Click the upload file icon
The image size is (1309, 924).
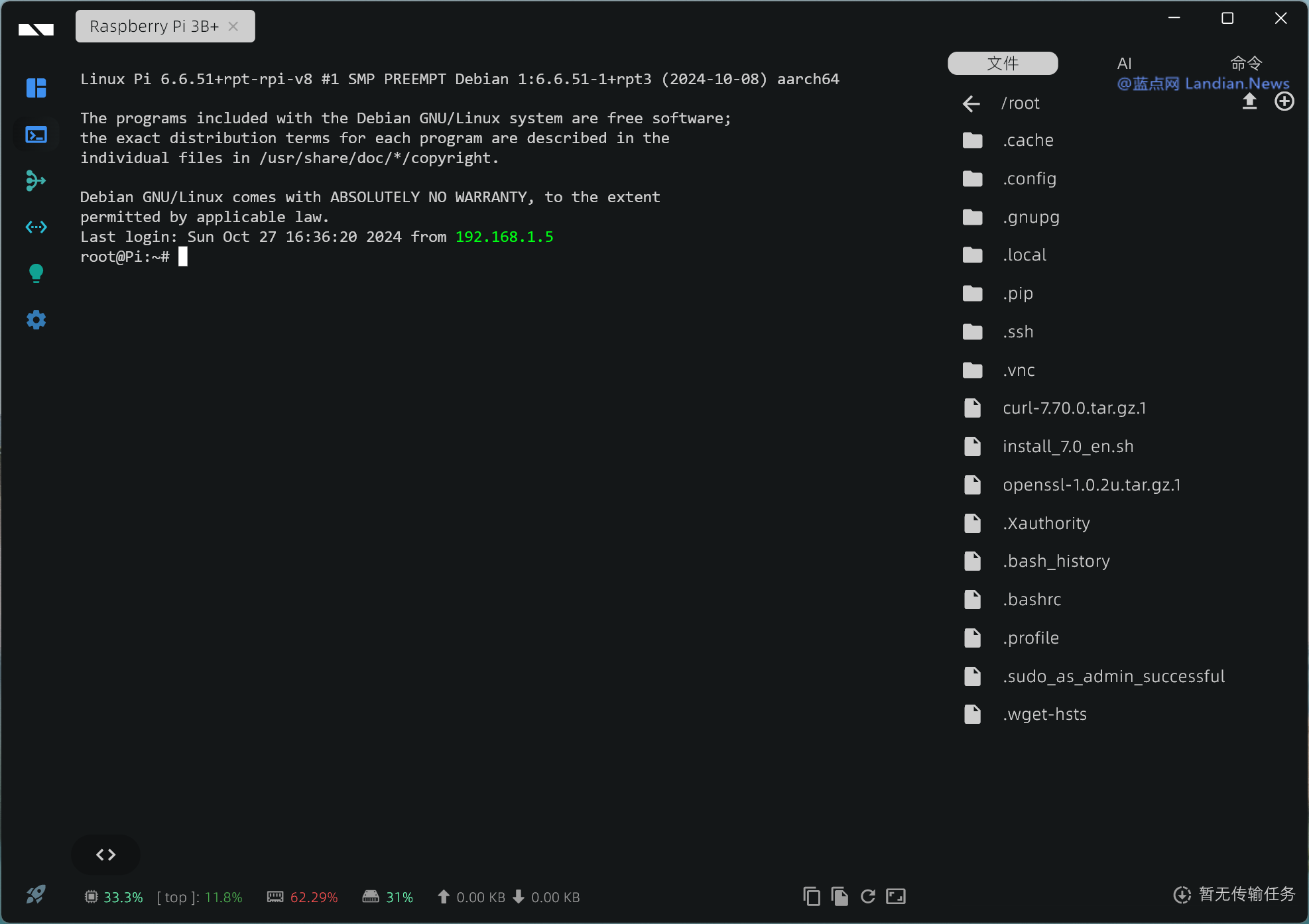click(x=1249, y=101)
